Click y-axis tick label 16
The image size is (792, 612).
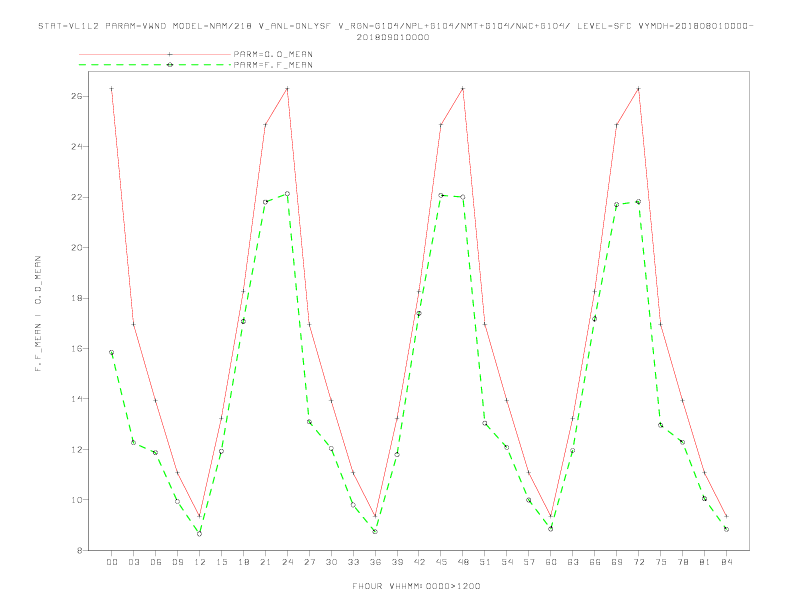click(77, 348)
